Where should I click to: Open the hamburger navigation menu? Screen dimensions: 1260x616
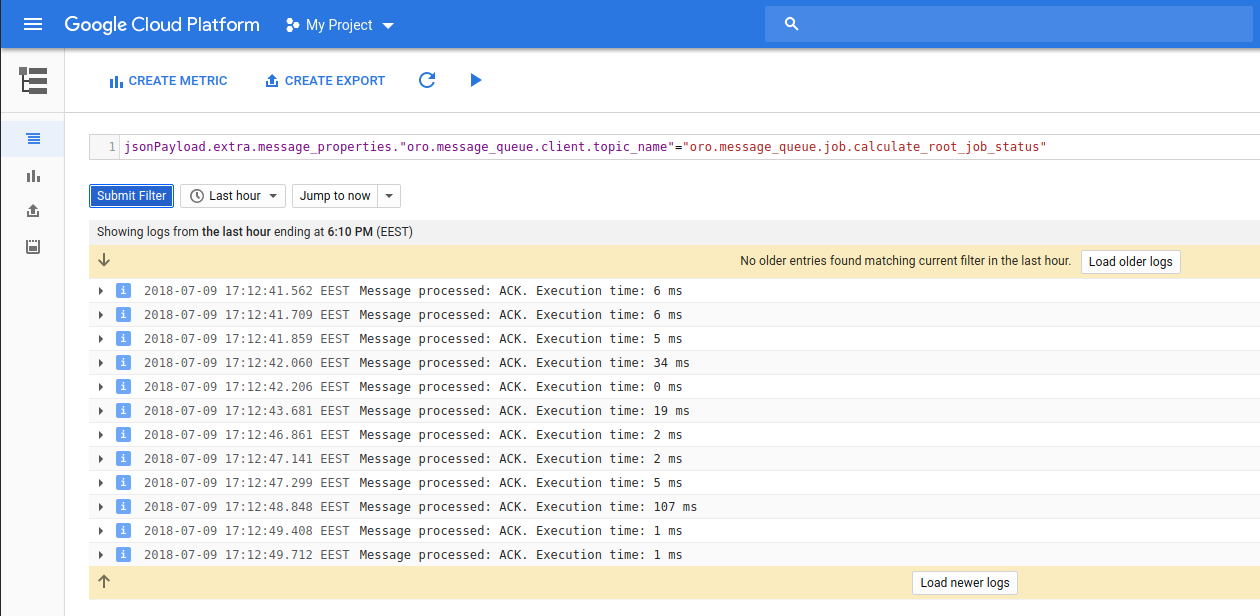(x=33, y=24)
